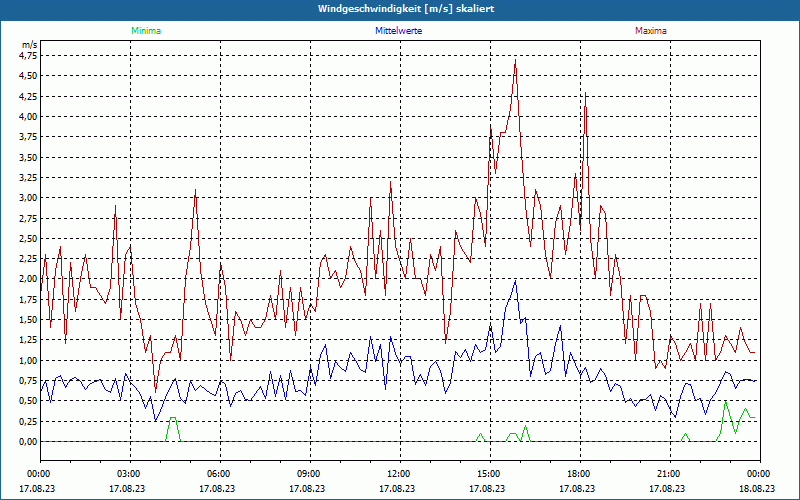Click the blue Mittelwerte legend label
800x500 pixels.
398,31
